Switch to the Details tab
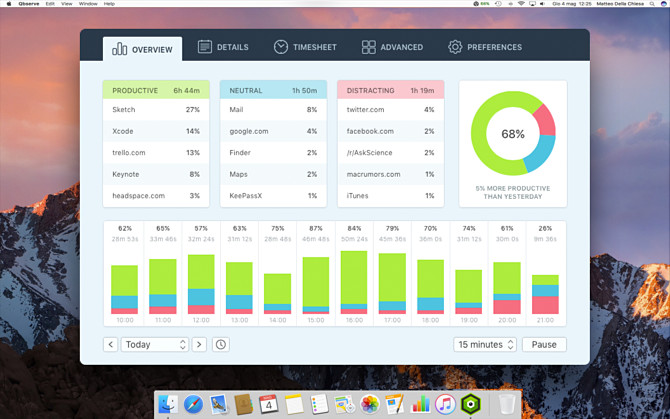 tap(223, 47)
